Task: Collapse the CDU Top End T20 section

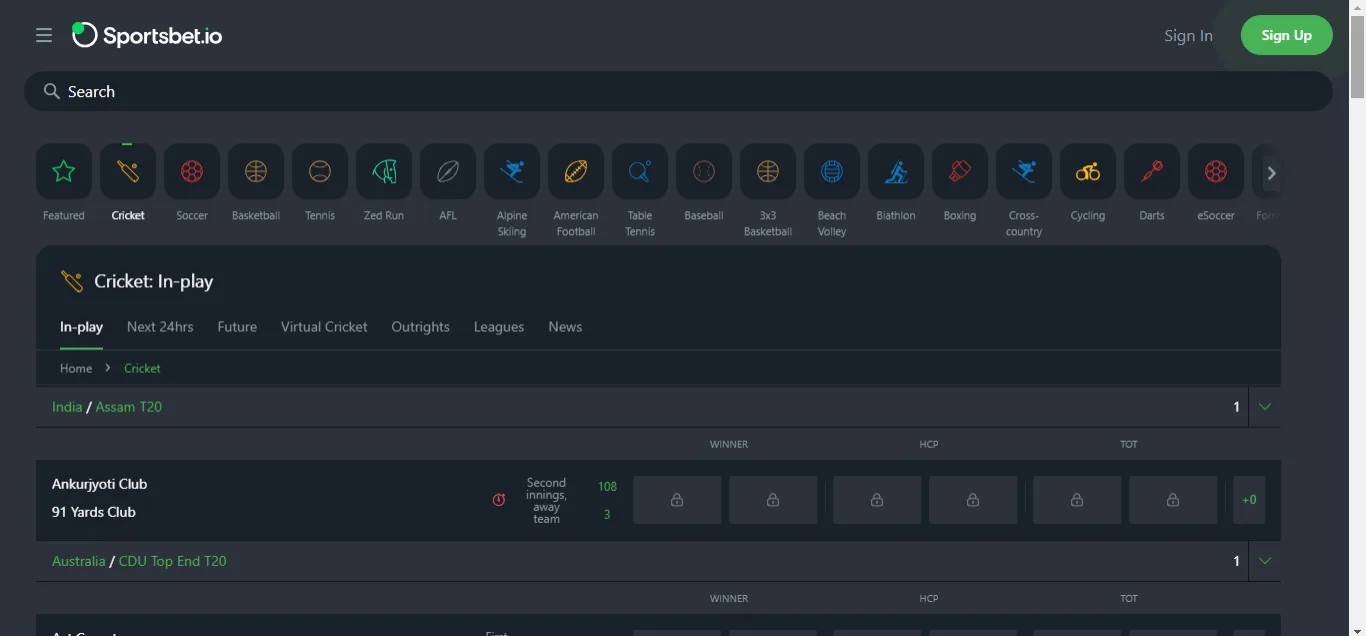Action: pyautogui.click(x=1265, y=561)
